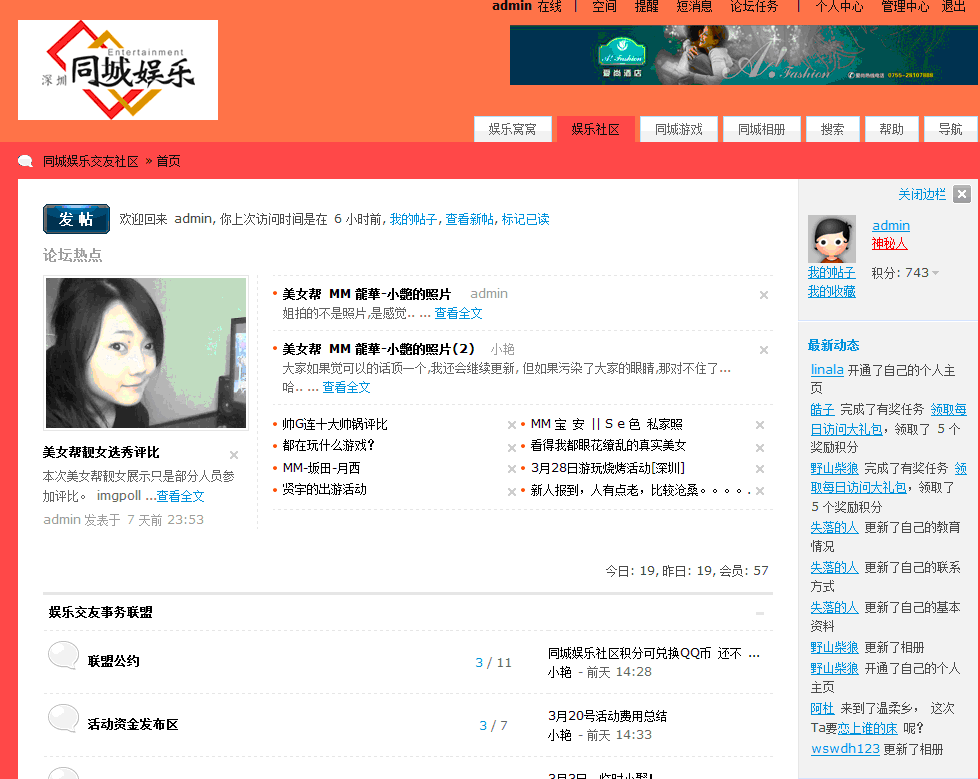Click the 发帖 post button
The height and width of the screenshot is (779, 980).
point(76,219)
